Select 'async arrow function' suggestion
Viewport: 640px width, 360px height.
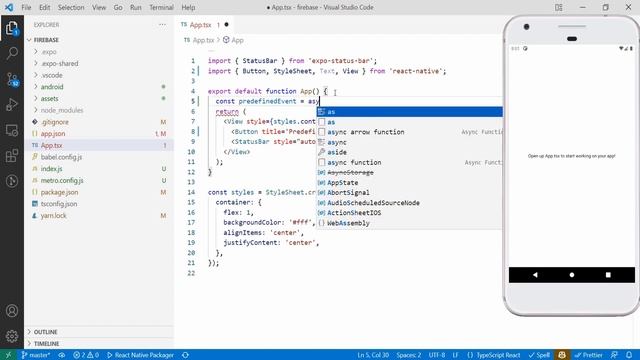[x=409, y=132]
